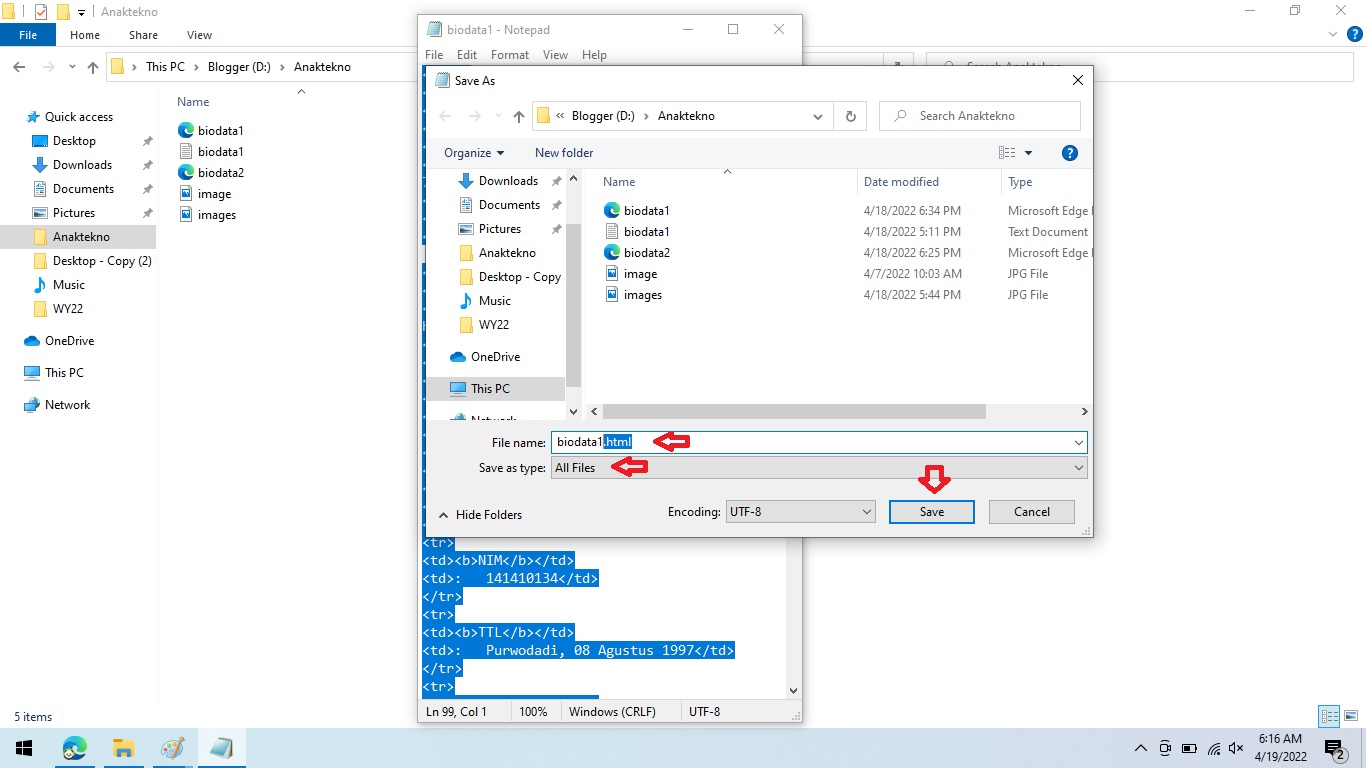Click horizontal scrollbar in file list
Screen dimensions: 1366x768
point(794,412)
